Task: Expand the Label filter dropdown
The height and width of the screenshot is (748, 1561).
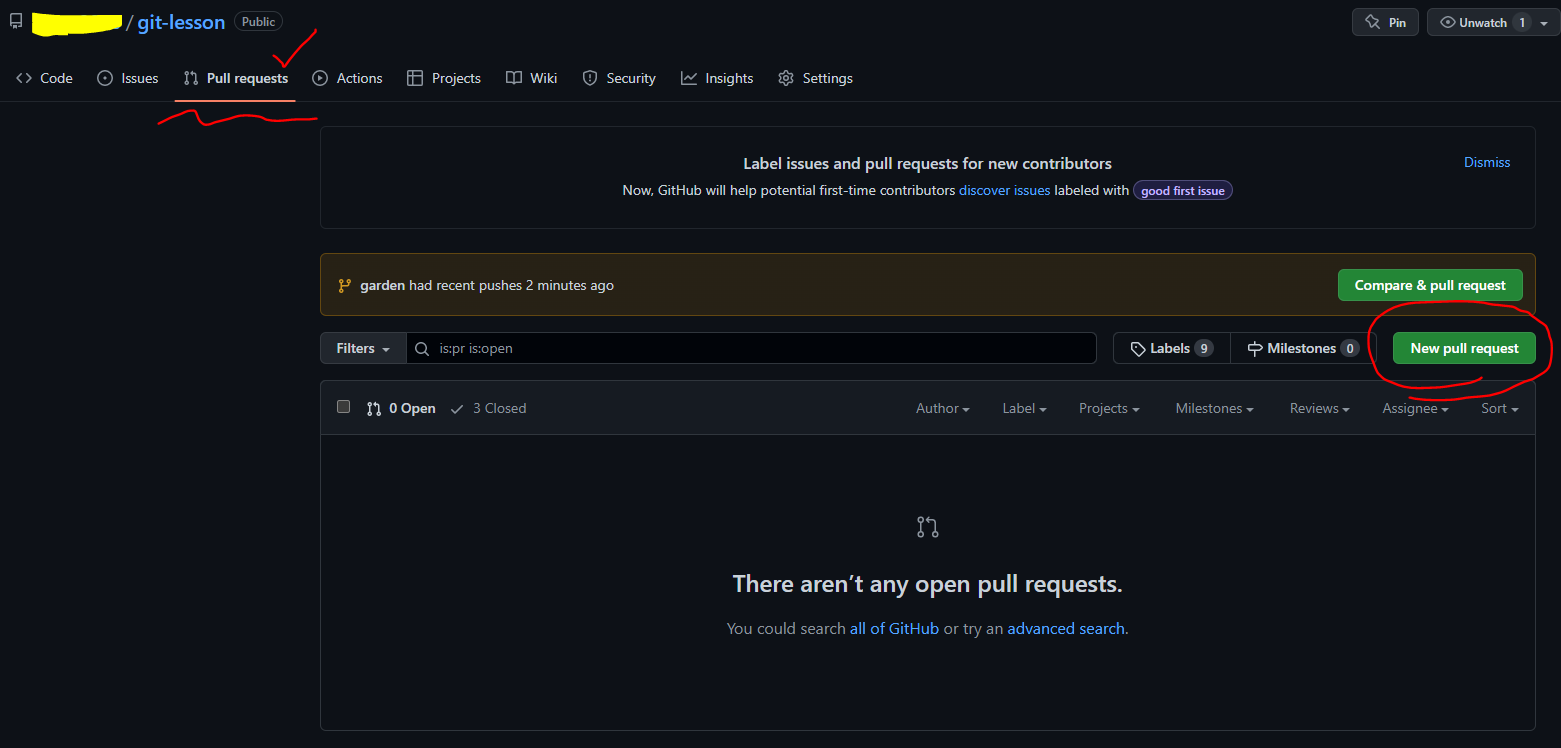Action: pos(1025,408)
